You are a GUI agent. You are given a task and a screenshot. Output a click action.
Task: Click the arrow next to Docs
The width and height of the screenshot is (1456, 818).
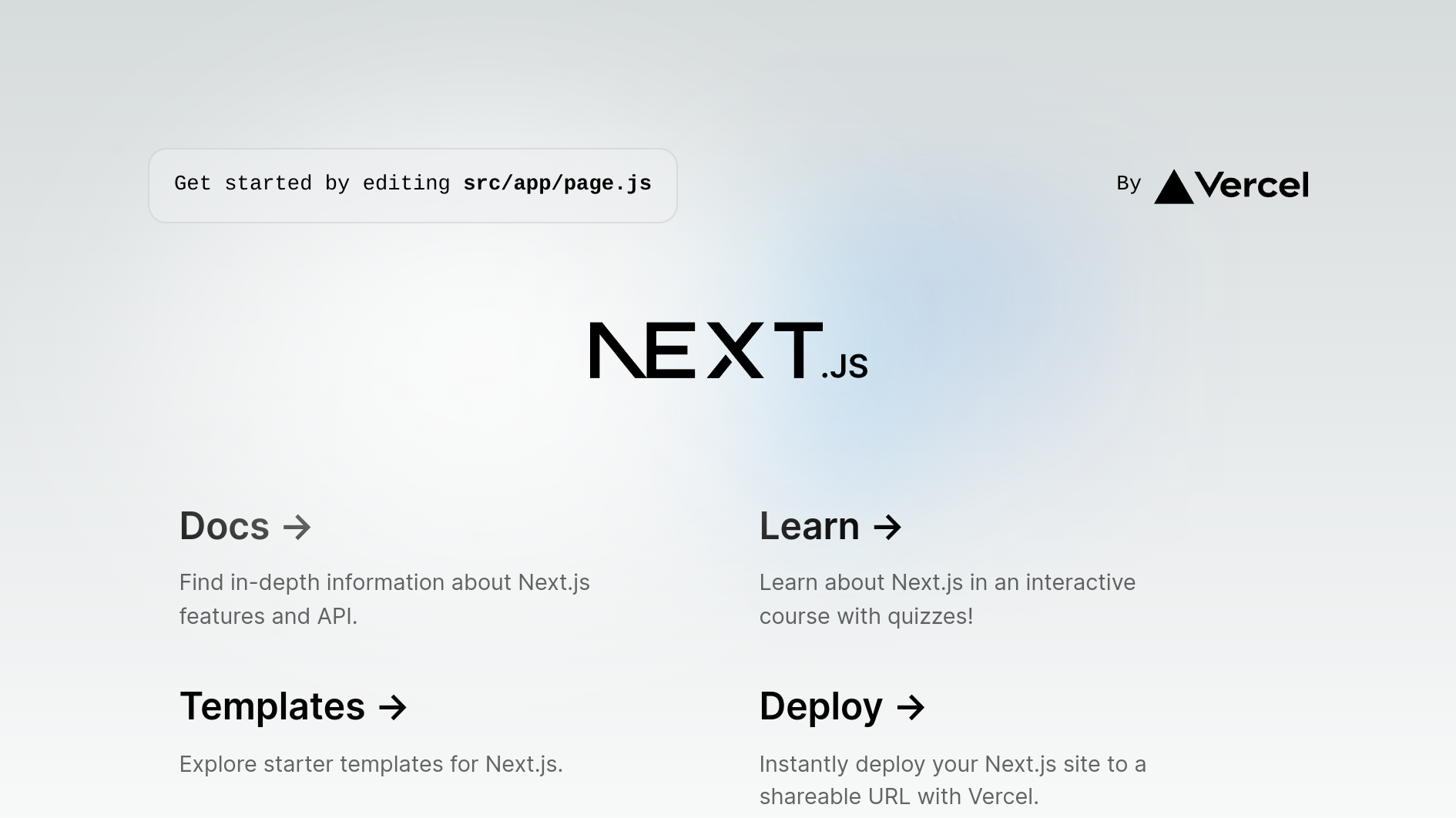297,528
